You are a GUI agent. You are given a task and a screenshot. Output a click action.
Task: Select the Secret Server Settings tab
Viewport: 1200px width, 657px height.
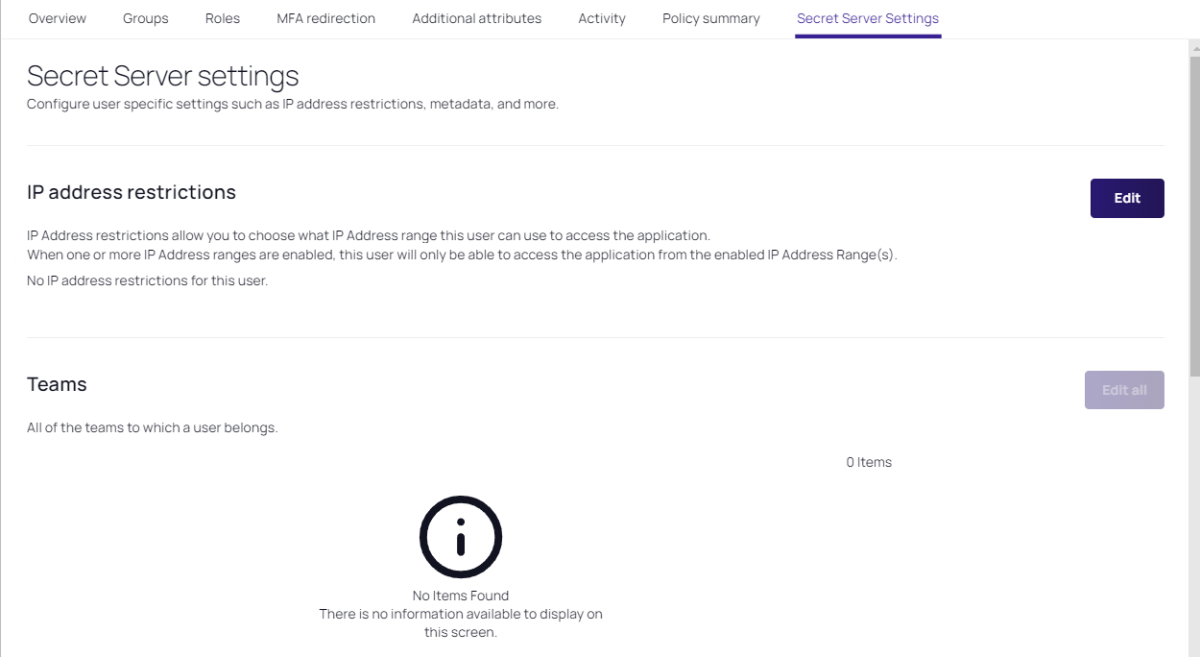(x=867, y=18)
